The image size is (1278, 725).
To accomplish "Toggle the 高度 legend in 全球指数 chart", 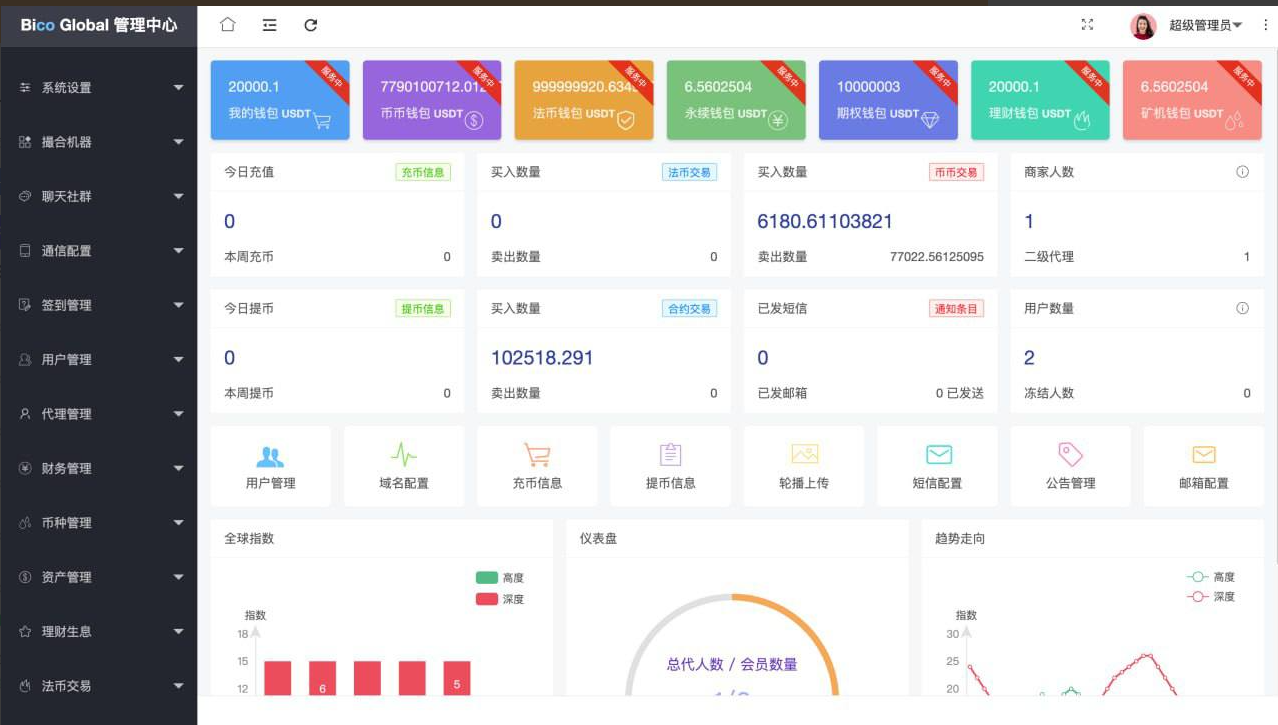I will pyautogui.click(x=499, y=578).
